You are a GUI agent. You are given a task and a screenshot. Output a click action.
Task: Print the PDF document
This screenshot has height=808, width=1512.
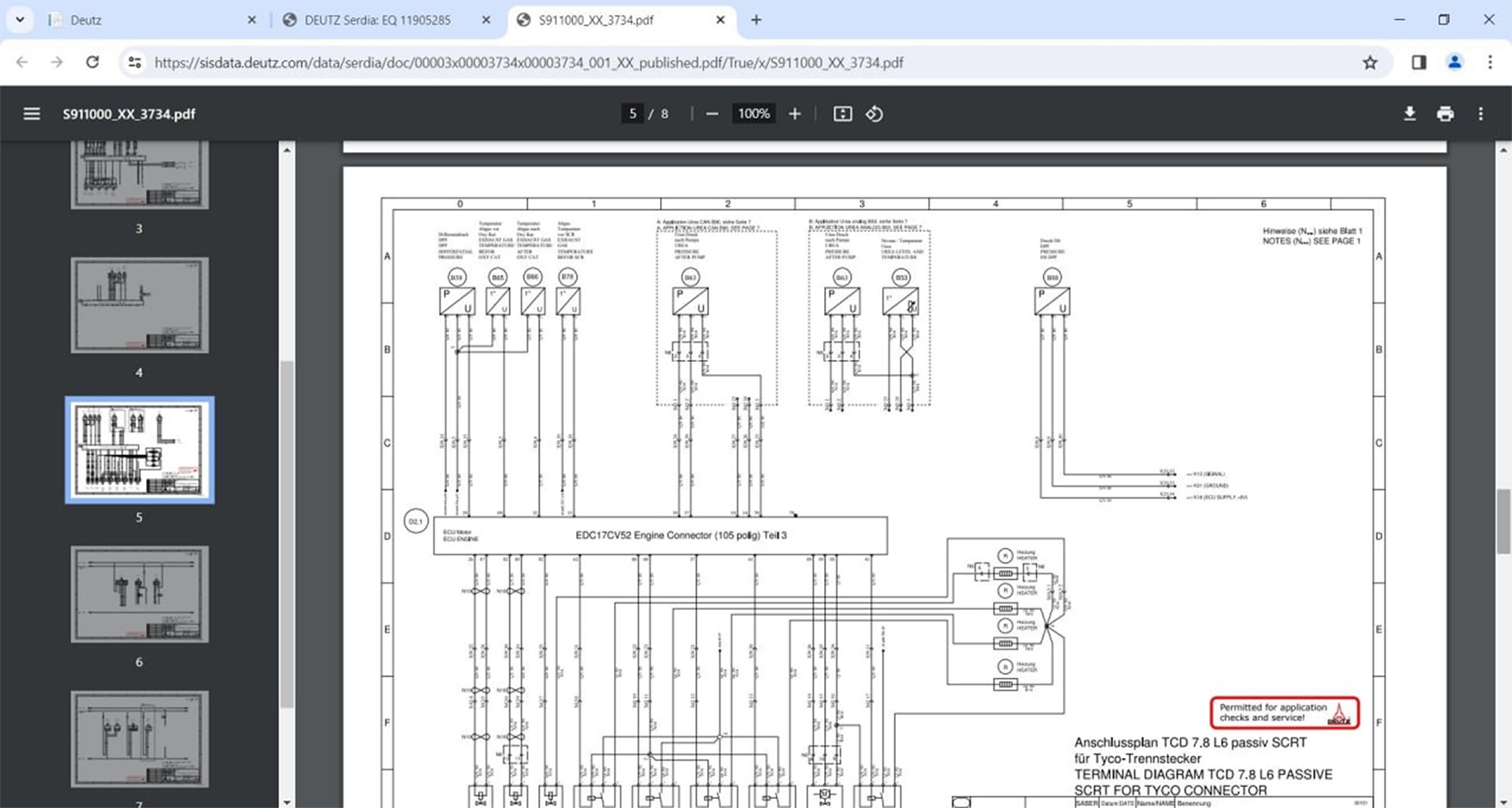pos(1445,113)
